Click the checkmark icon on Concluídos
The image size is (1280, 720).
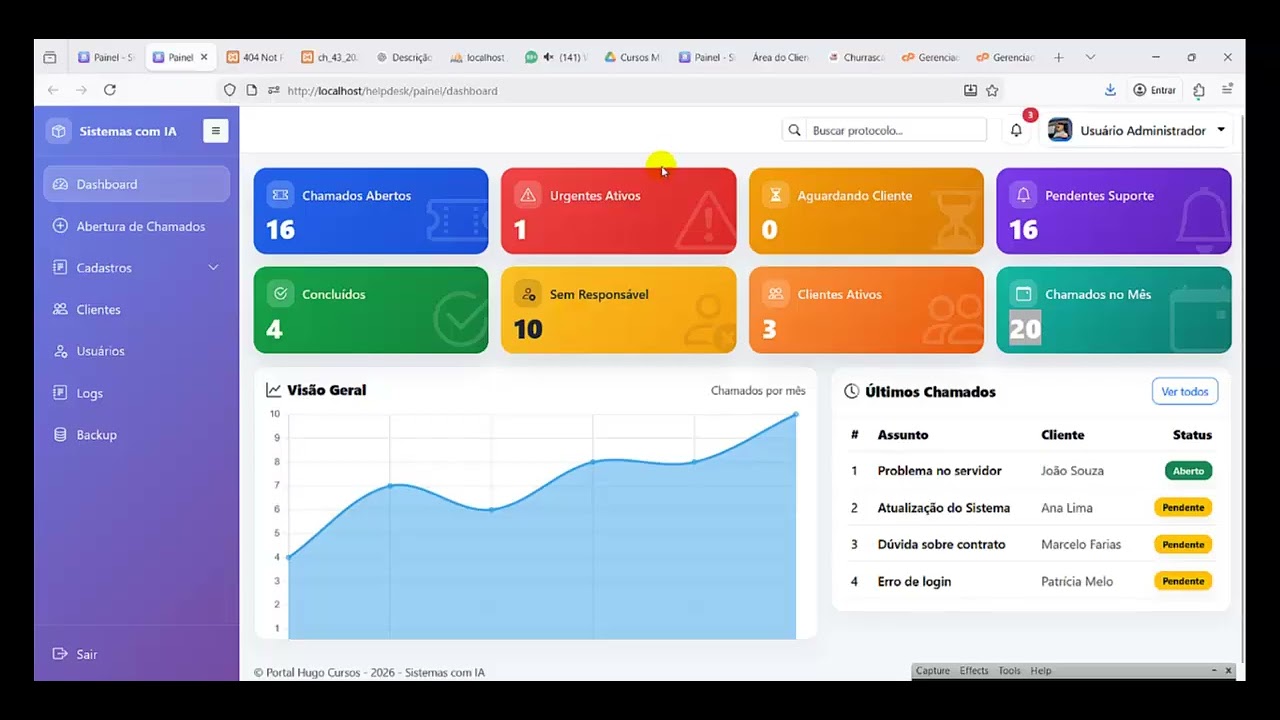280,294
